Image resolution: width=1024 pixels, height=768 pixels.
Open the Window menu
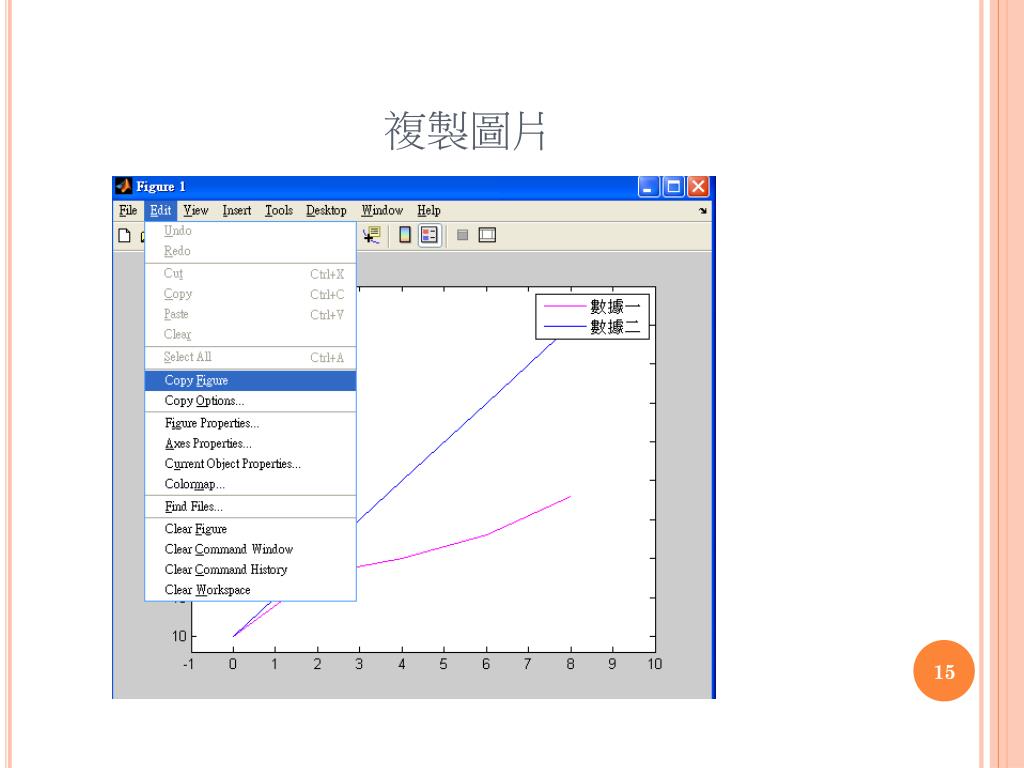[382, 210]
